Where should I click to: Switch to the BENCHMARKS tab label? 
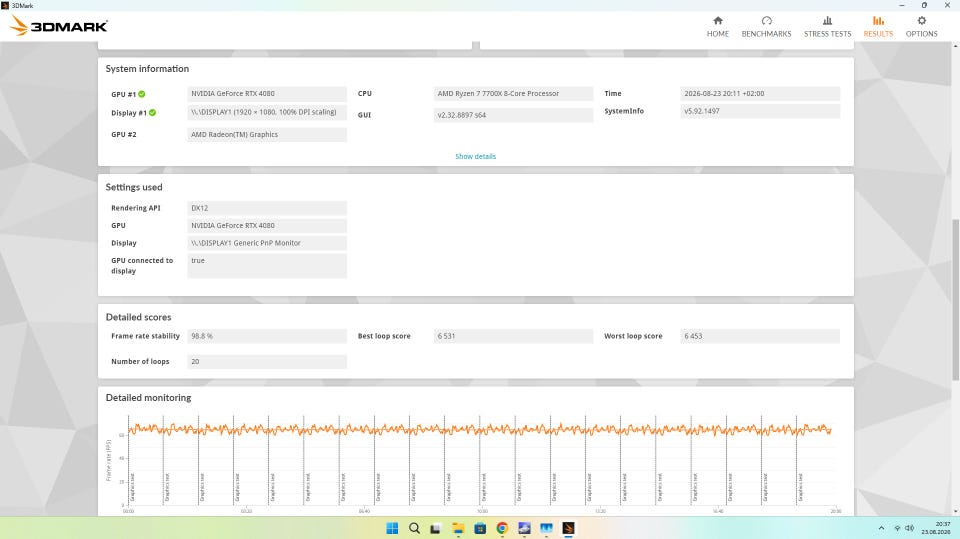767,34
